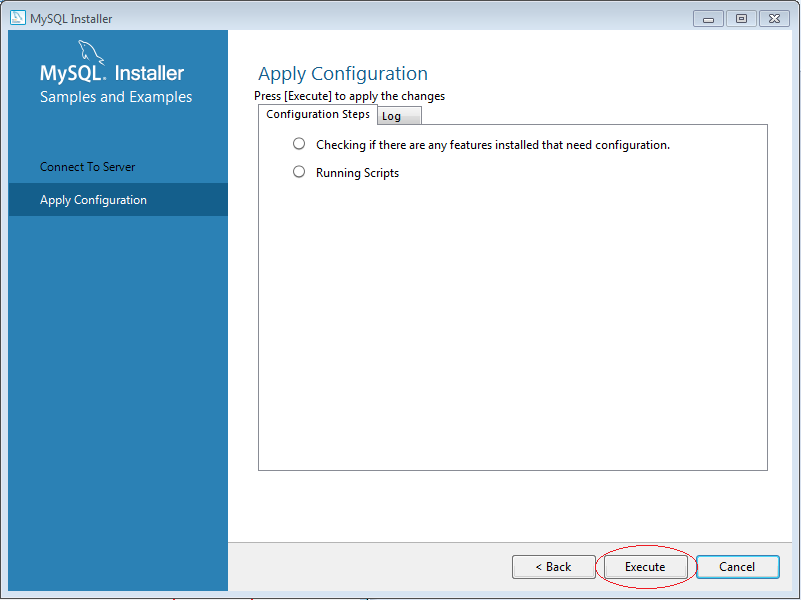This screenshot has height=600, width=801.
Task: Maximize the MySQL Installer window
Action: click(741, 19)
